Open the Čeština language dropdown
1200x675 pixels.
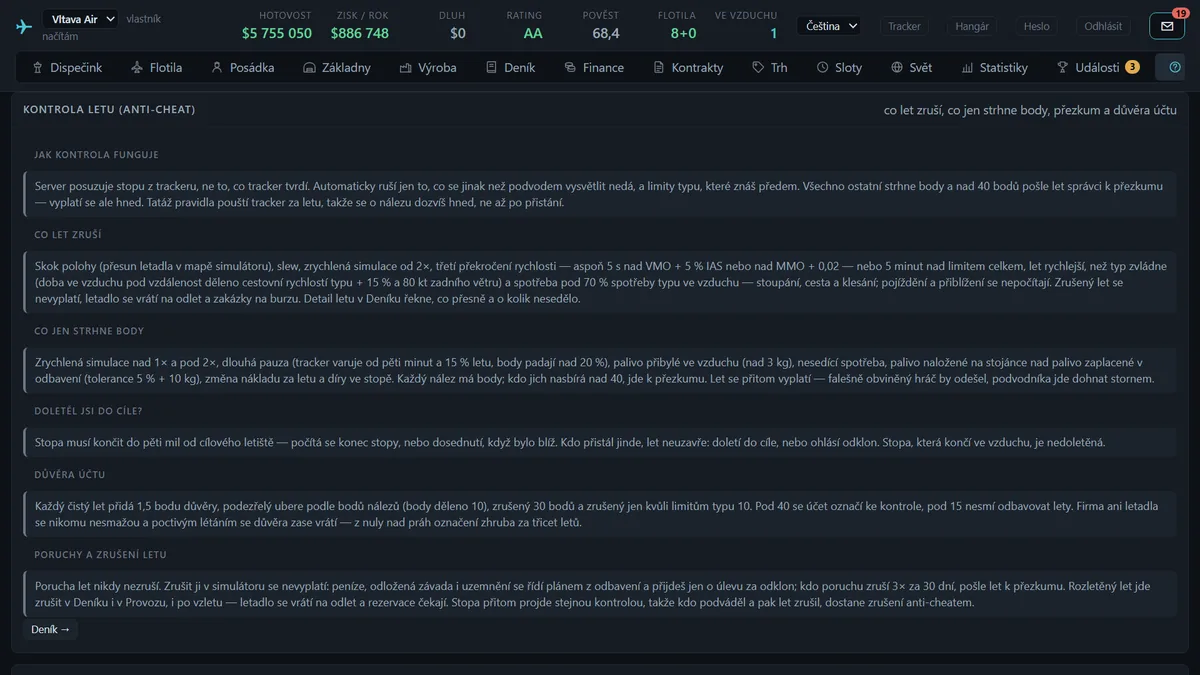[829, 26]
